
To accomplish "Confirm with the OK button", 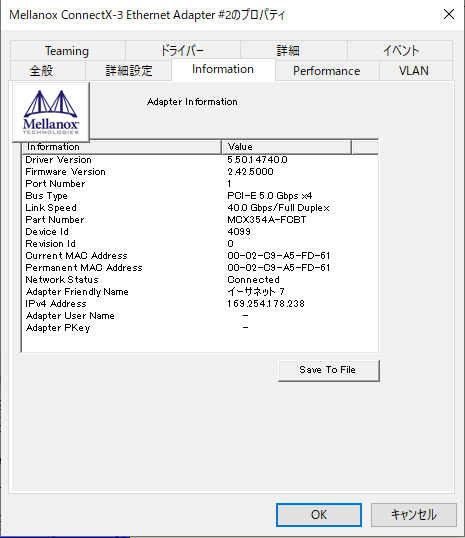I will coord(319,515).
